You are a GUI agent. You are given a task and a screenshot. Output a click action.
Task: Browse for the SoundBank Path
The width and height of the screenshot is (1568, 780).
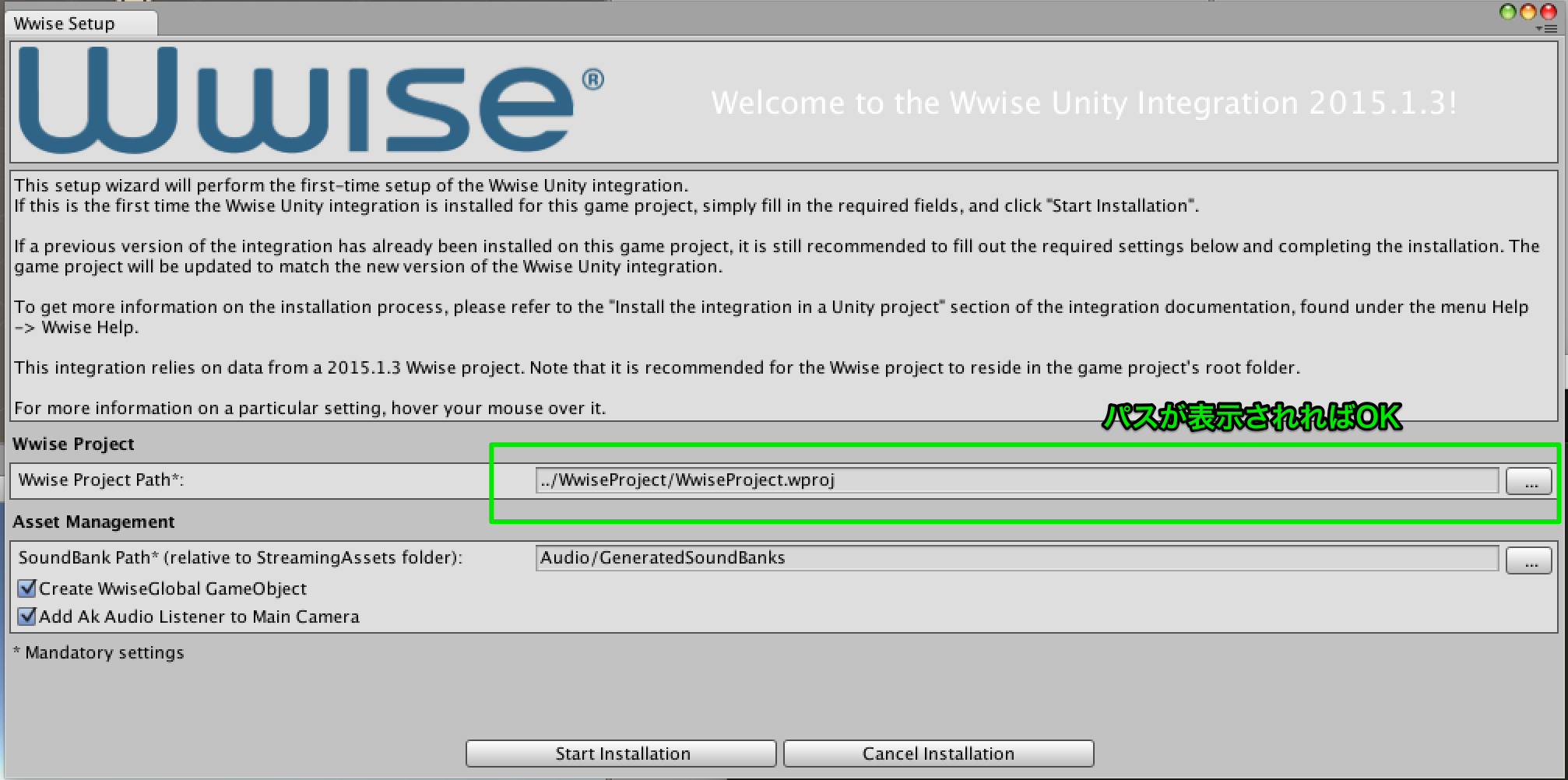[x=1529, y=560]
